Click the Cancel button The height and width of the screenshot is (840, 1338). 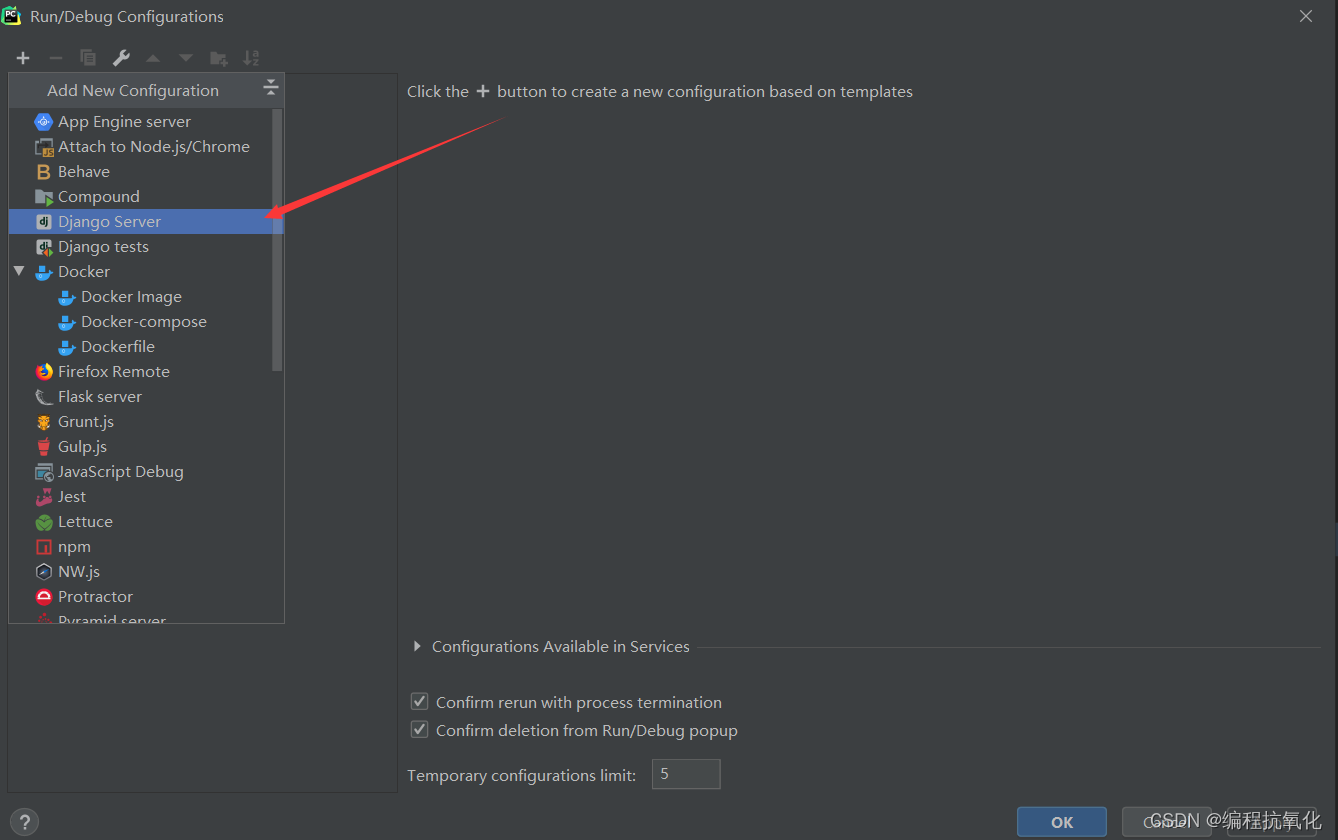(1166, 822)
